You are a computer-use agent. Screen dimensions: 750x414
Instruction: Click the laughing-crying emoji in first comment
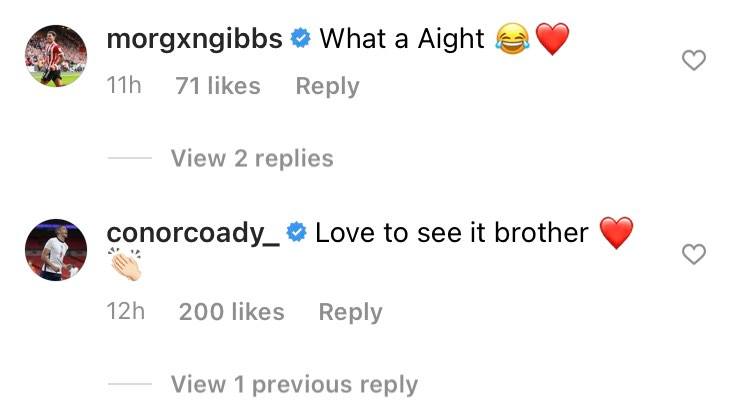coord(513,39)
